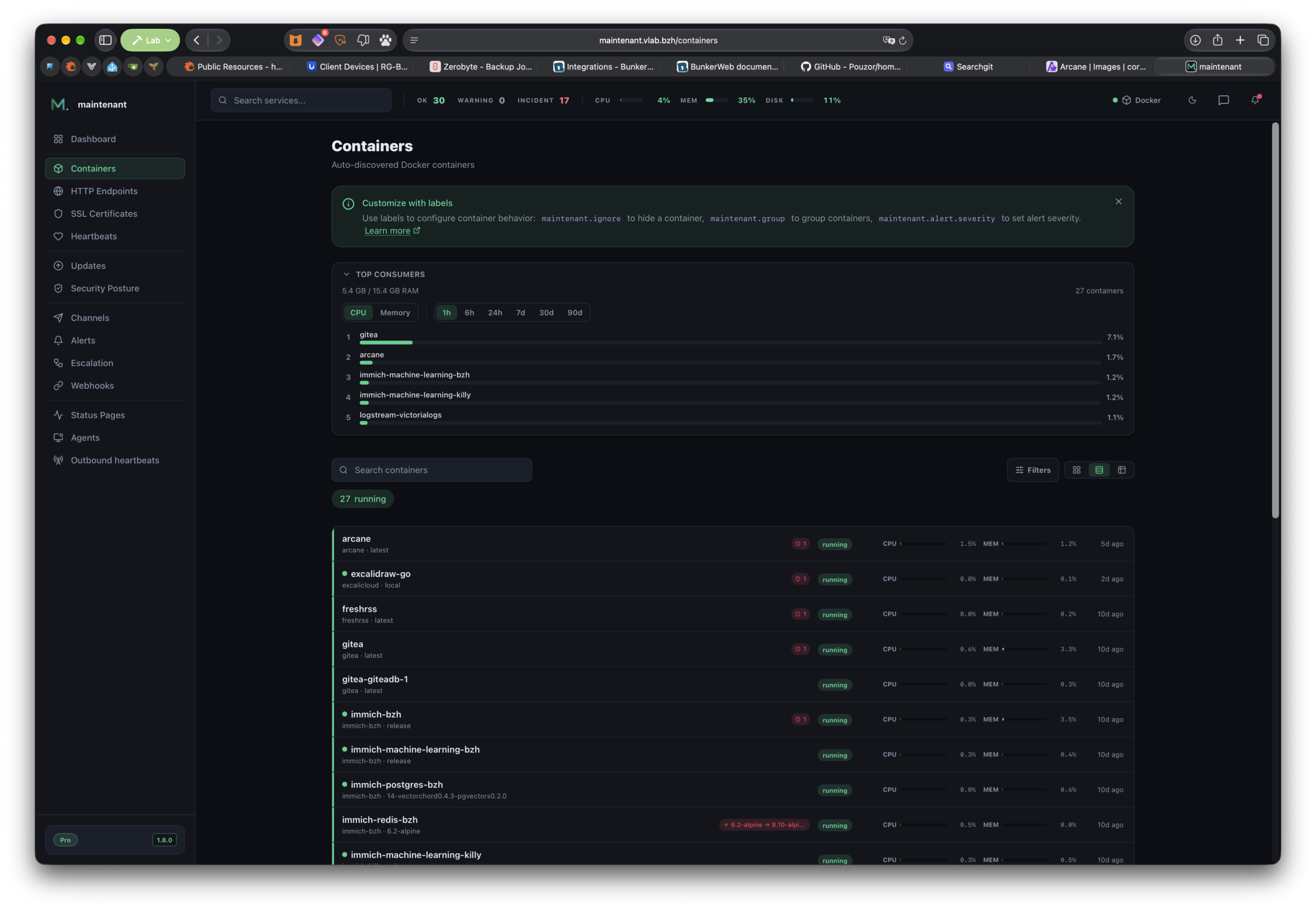Screen dimensions: 1316x911
Task: Open the freshrss container row
Action: click(733, 614)
